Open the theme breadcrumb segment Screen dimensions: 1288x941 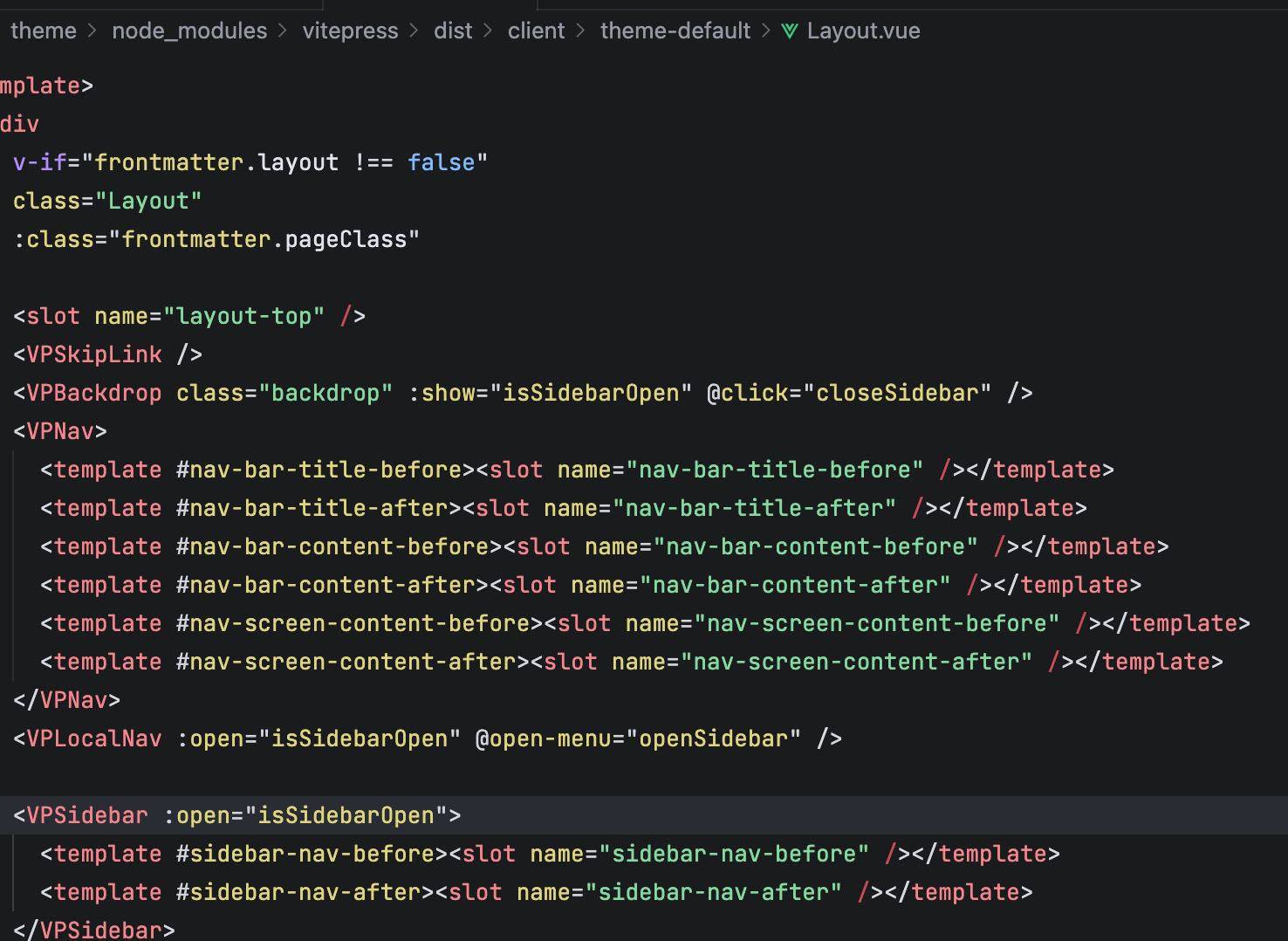(44, 31)
